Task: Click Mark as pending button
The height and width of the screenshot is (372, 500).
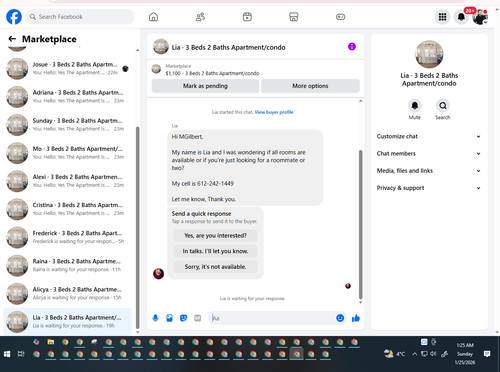Action: 205,86
